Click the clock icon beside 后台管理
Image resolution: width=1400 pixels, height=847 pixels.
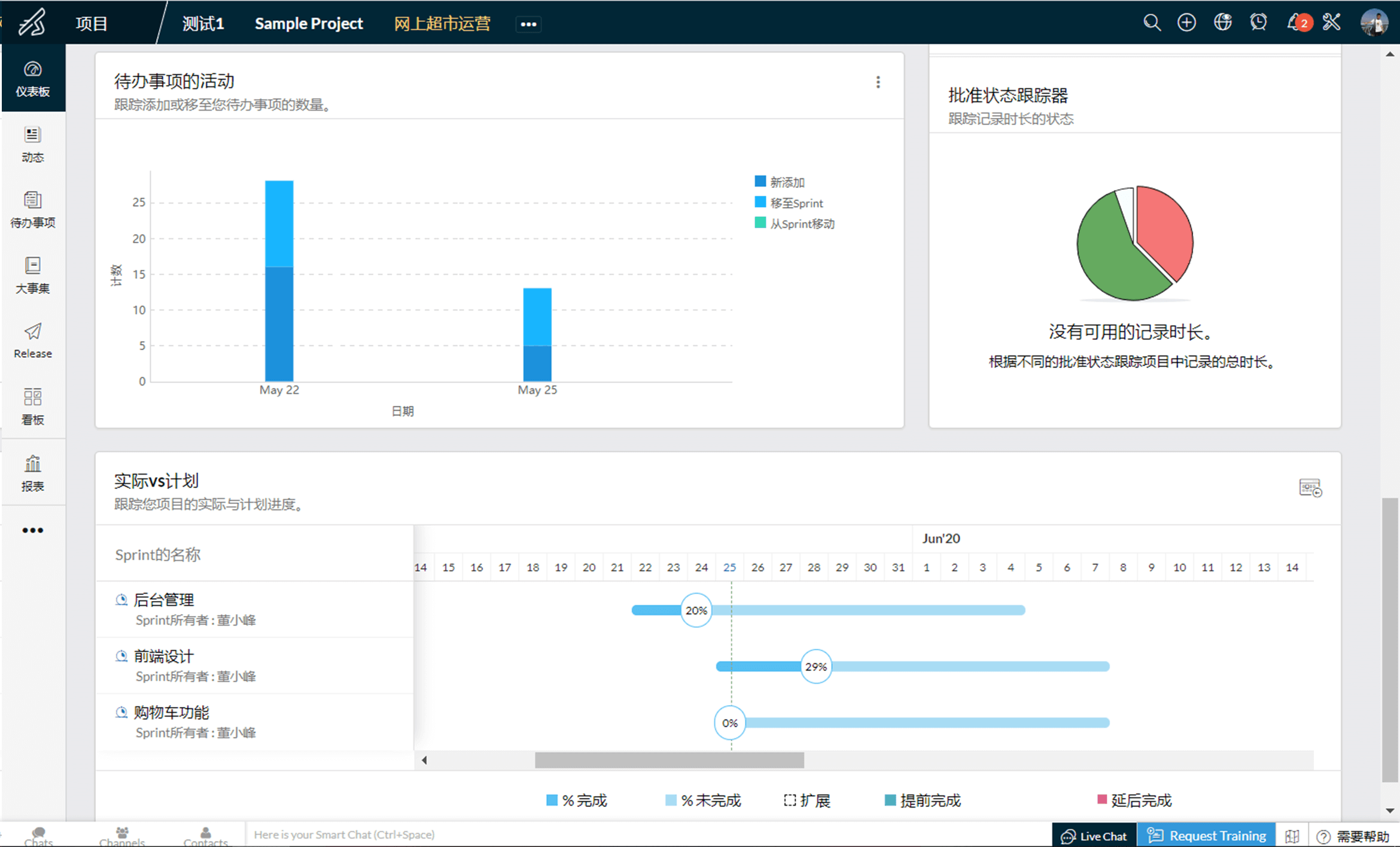(121, 600)
